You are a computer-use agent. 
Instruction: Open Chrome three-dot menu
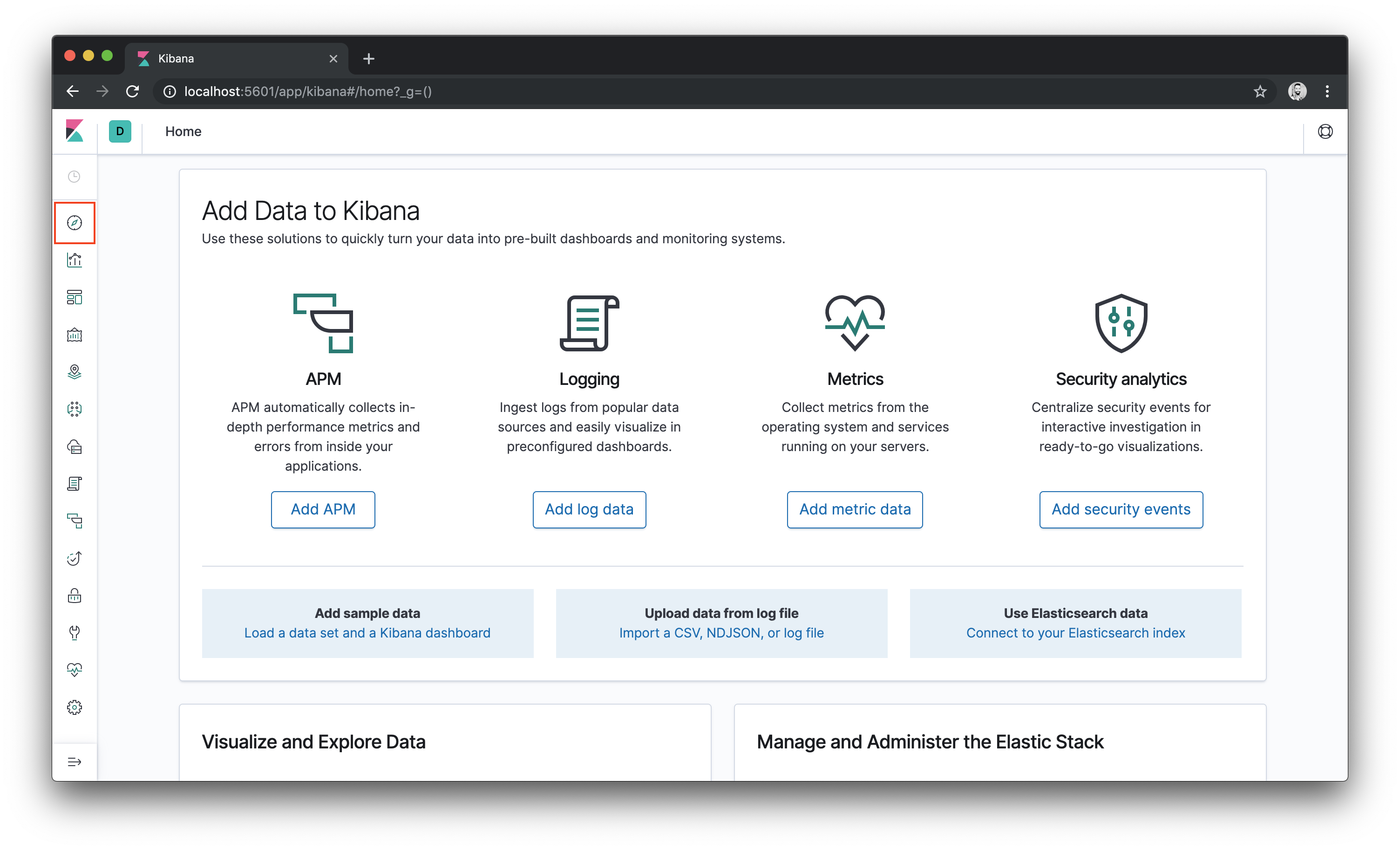coord(1327,91)
